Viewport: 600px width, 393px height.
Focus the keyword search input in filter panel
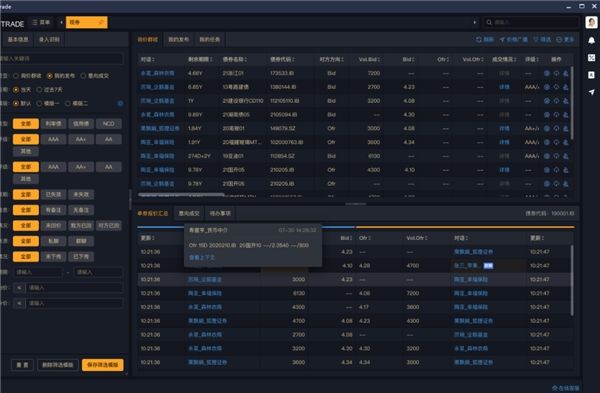click(x=61, y=59)
